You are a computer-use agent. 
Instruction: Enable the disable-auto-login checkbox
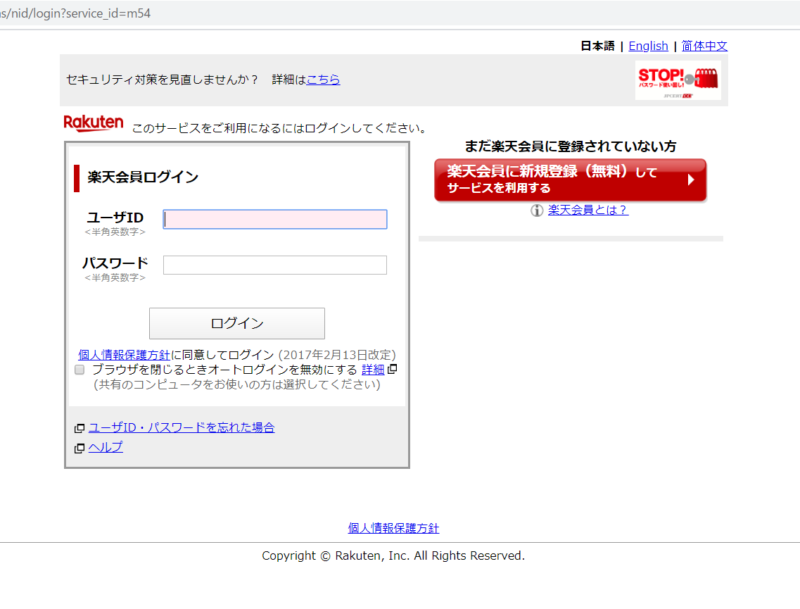coord(80,370)
